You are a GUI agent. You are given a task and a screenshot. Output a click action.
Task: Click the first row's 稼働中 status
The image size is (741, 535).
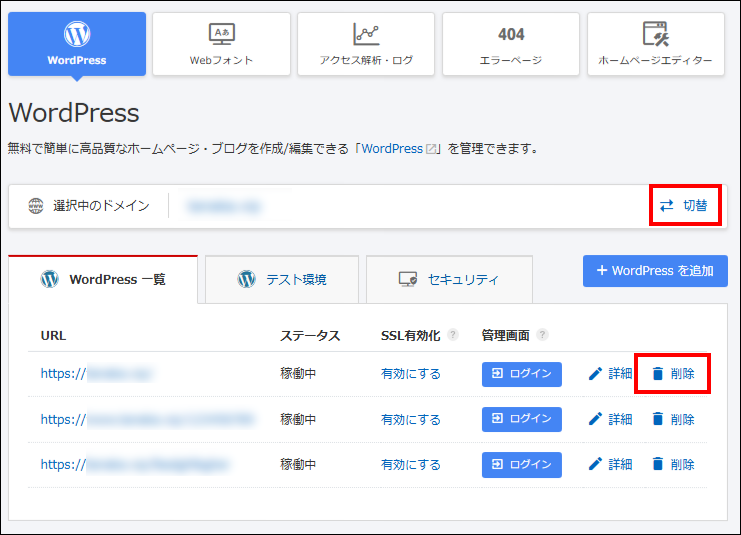pos(298,374)
